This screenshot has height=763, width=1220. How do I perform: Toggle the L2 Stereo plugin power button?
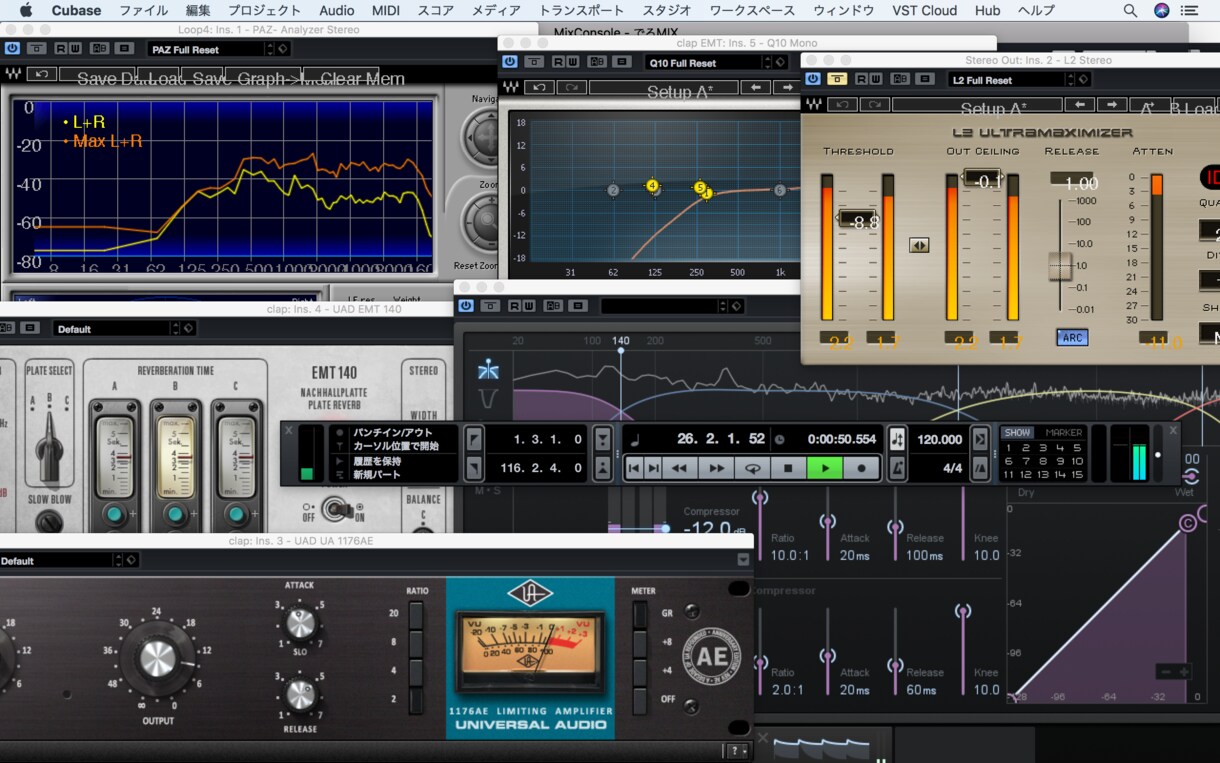tap(813, 79)
